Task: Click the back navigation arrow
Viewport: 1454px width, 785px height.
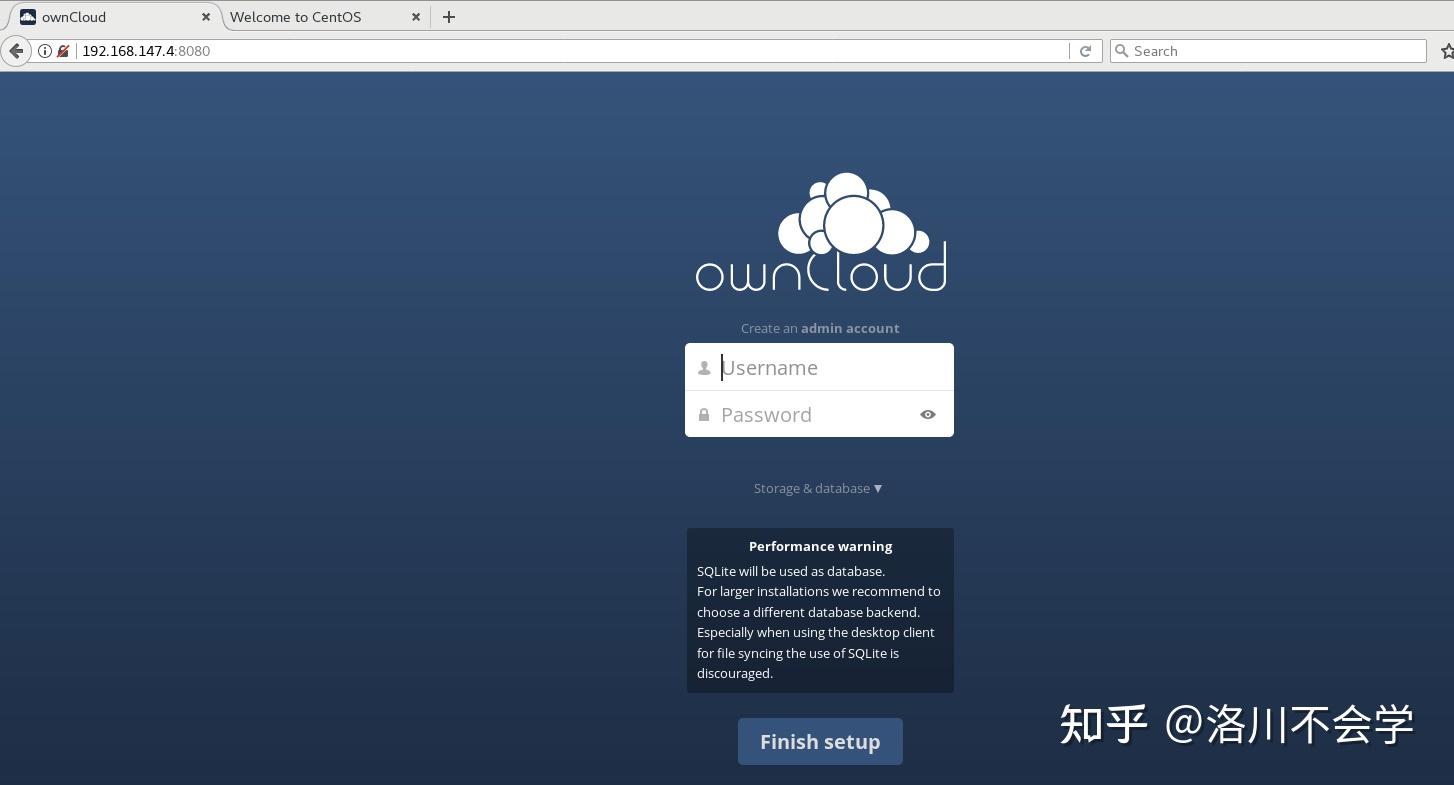Action: click(16, 51)
